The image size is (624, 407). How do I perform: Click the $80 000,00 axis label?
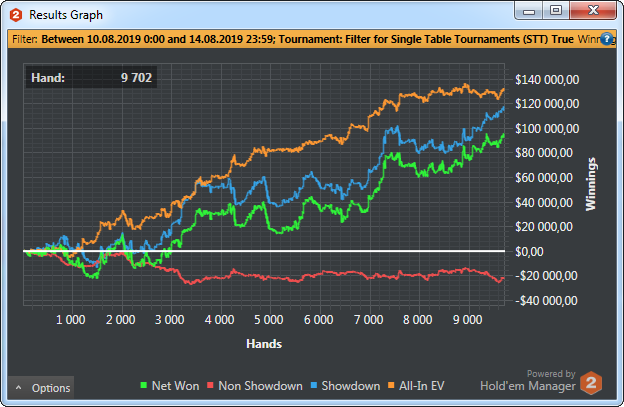(x=544, y=153)
